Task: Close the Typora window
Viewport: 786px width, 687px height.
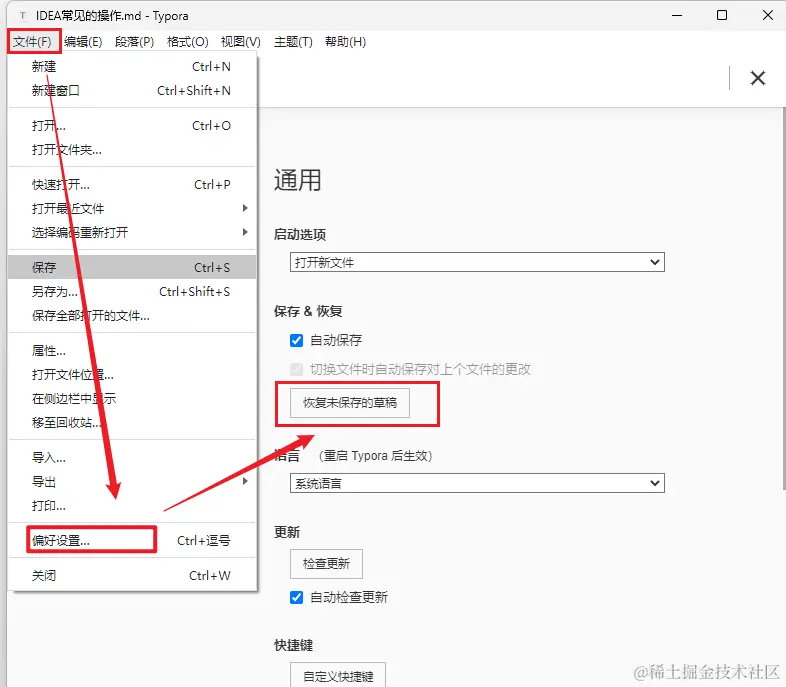Action: (x=767, y=16)
